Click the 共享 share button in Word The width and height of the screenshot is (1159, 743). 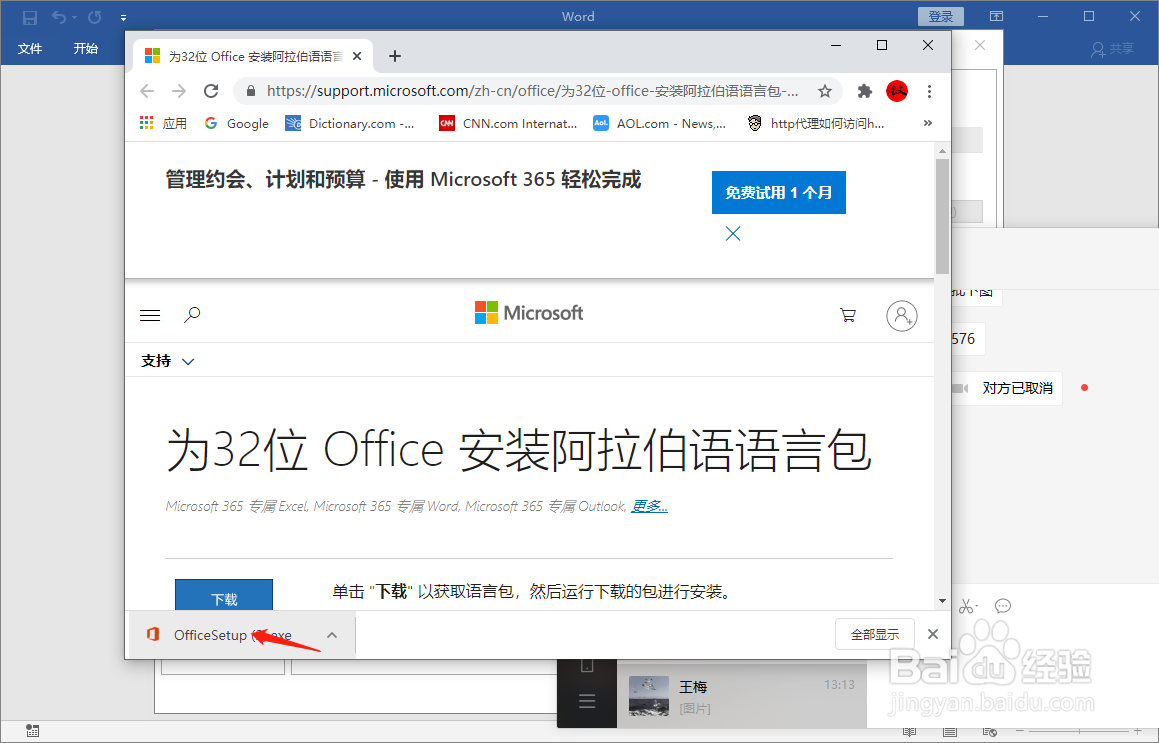pyautogui.click(x=1112, y=49)
